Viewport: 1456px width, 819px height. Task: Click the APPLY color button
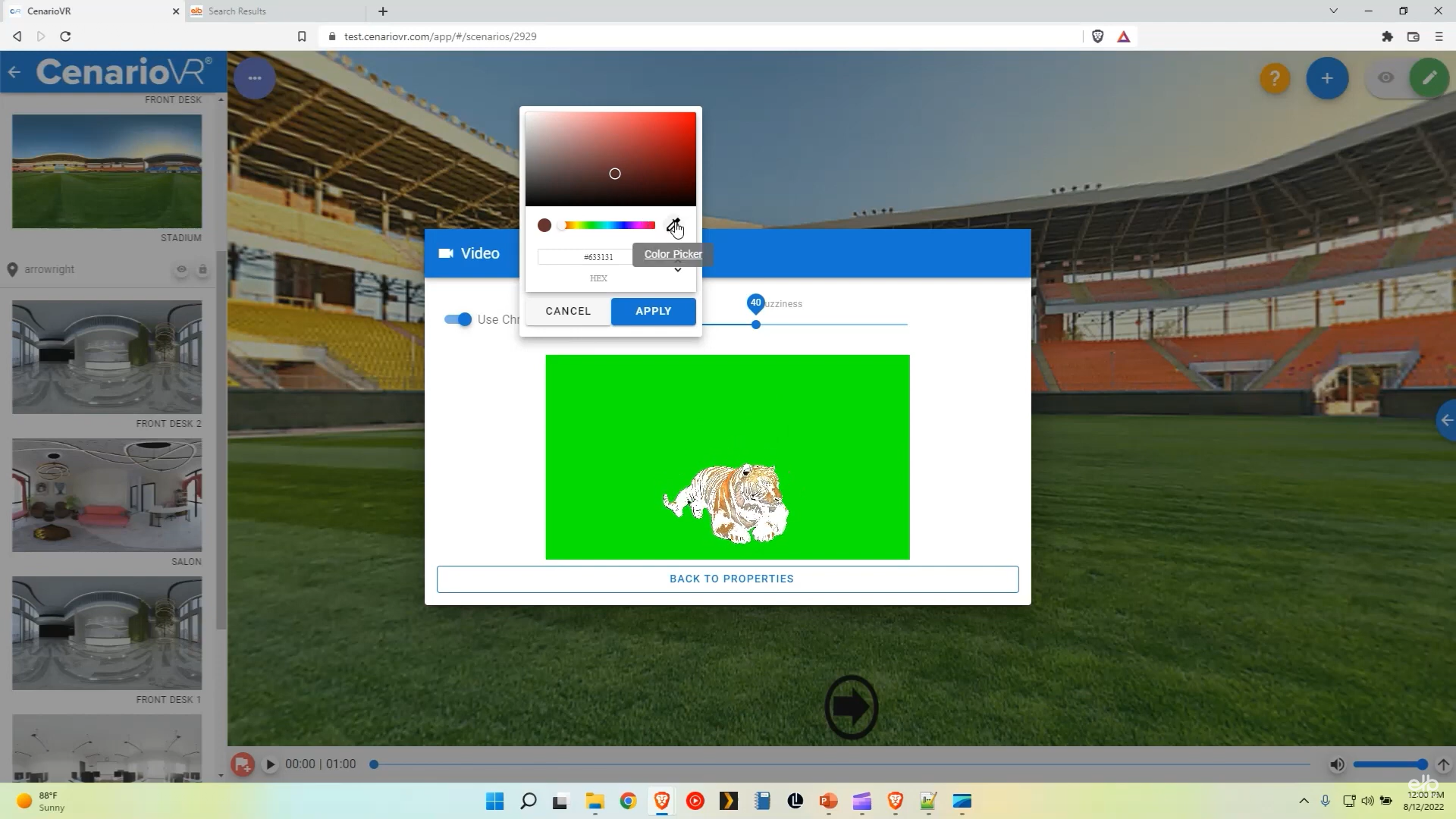coord(653,311)
